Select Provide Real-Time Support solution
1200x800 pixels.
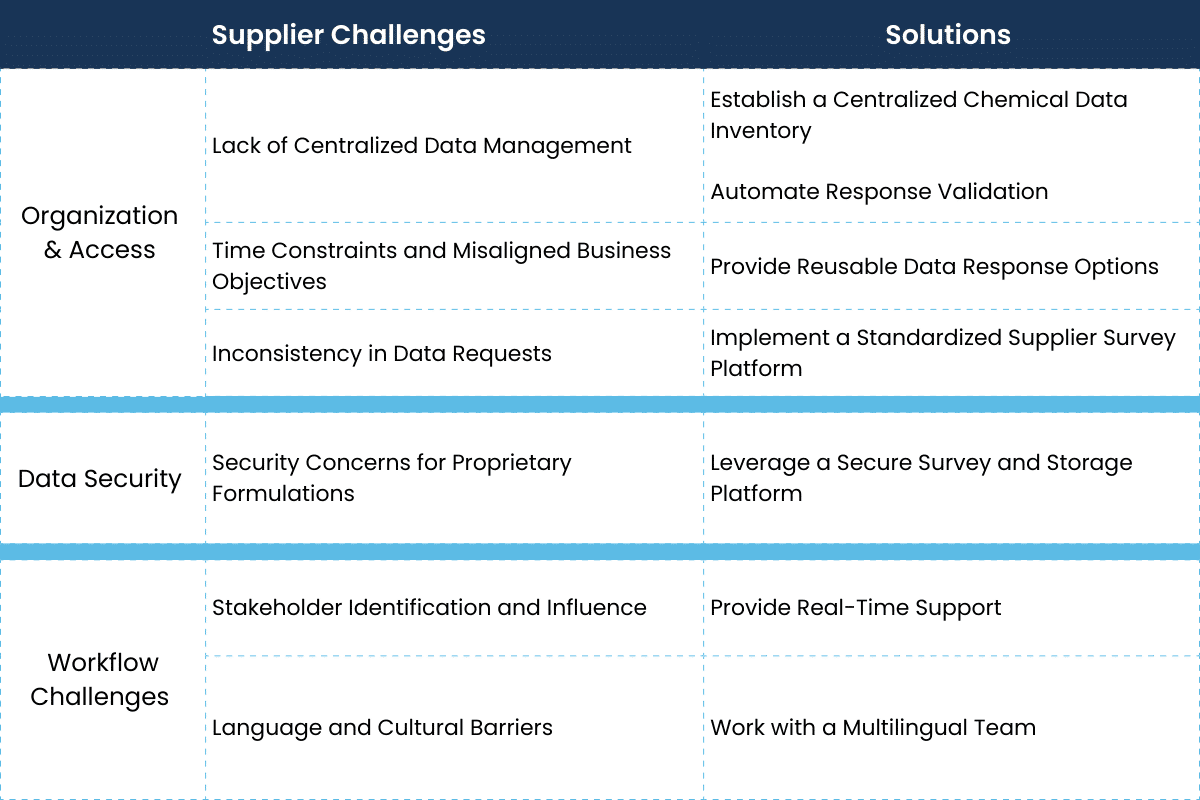pyautogui.click(x=855, y=608)
